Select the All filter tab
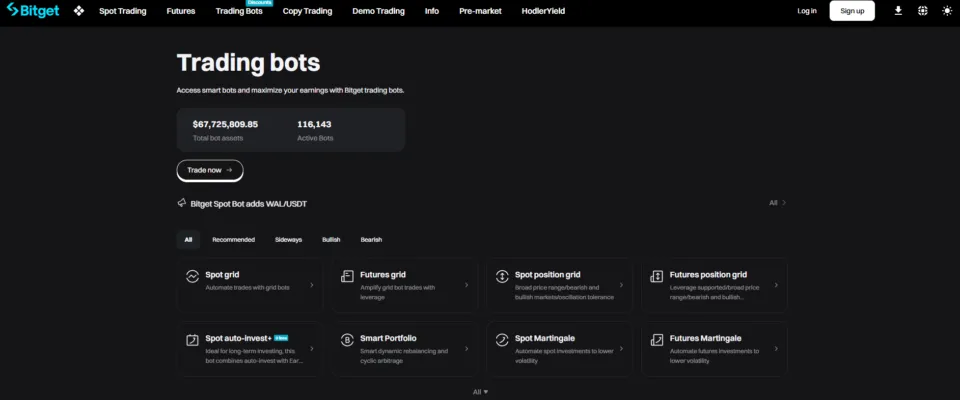Viewport: 960px width, 400px height. [188, 240]
